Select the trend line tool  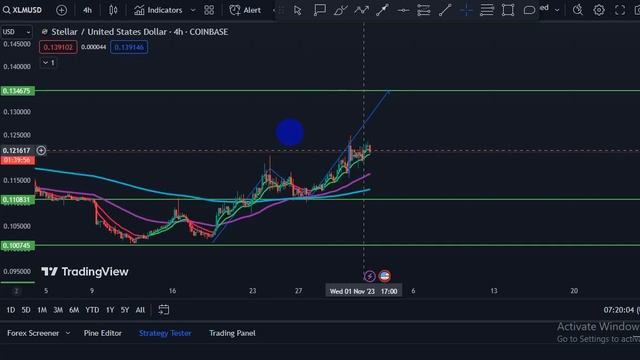coord(445,10)
